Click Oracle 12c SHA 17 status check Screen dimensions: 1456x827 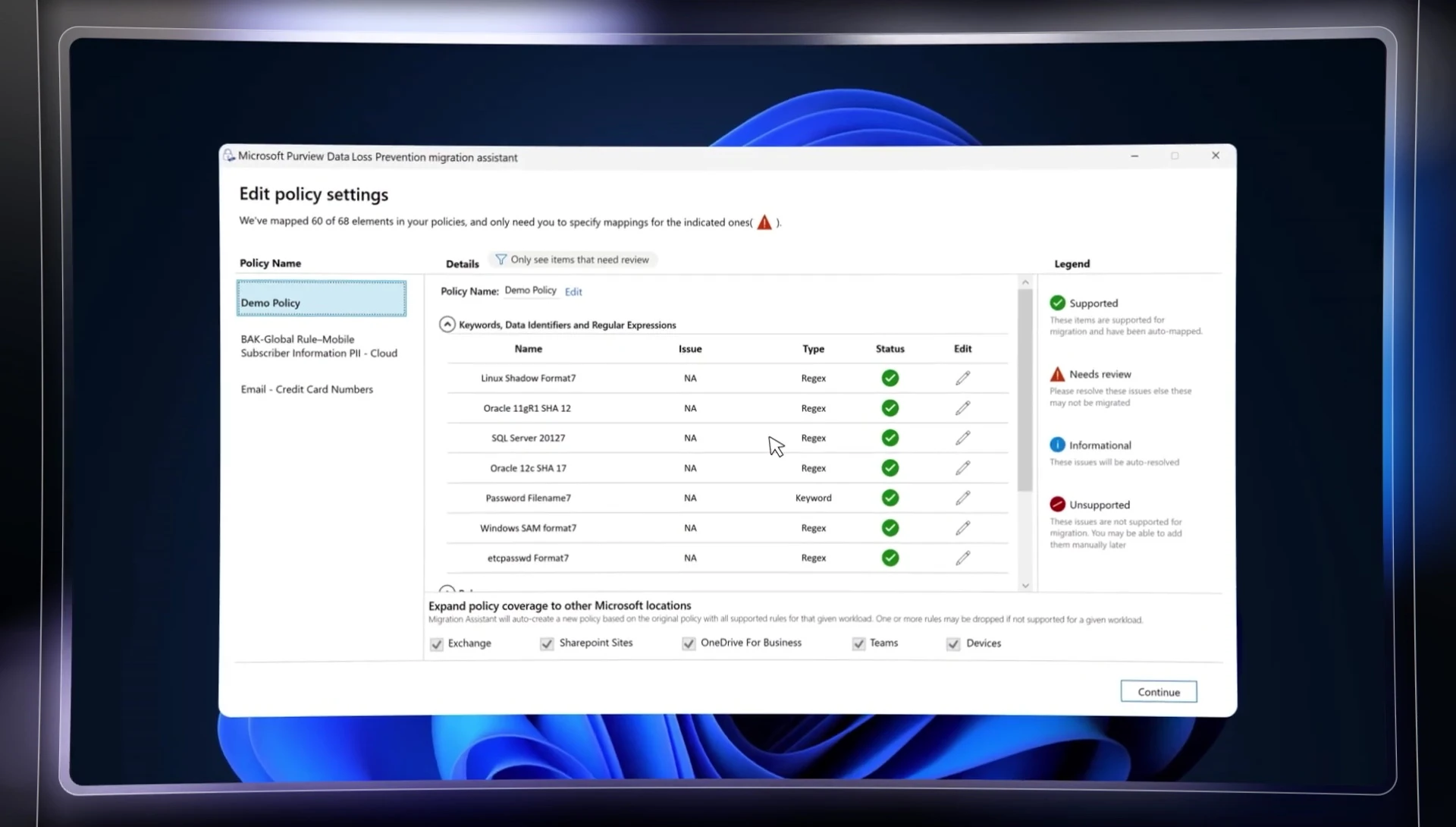pyautogui.click(x=890, y=468)
